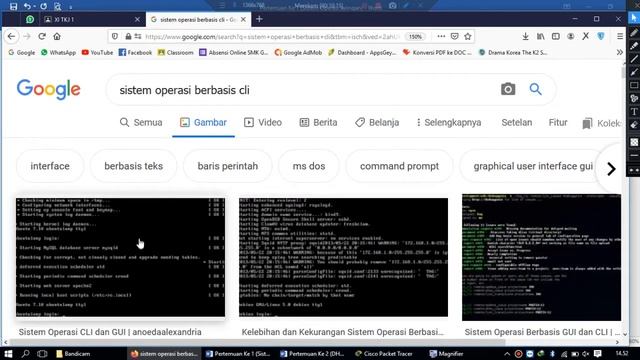Switch to Cisco Packet Tracer in the taskbar
Viewport: 640px width, 360px height.
(x=384, y=353)
